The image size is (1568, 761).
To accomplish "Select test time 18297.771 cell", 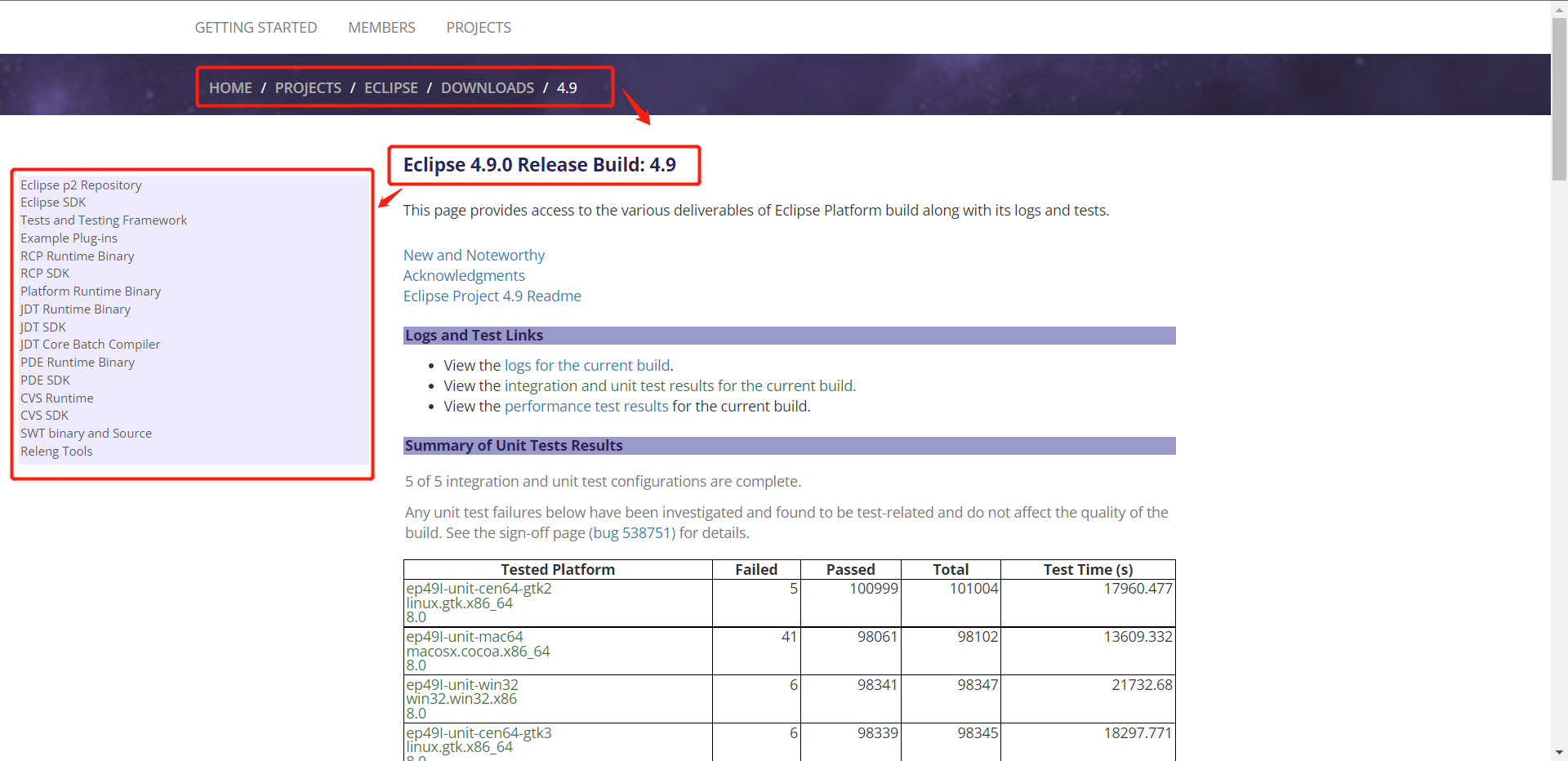I will pyautogui.click(x=1138, y=733).
